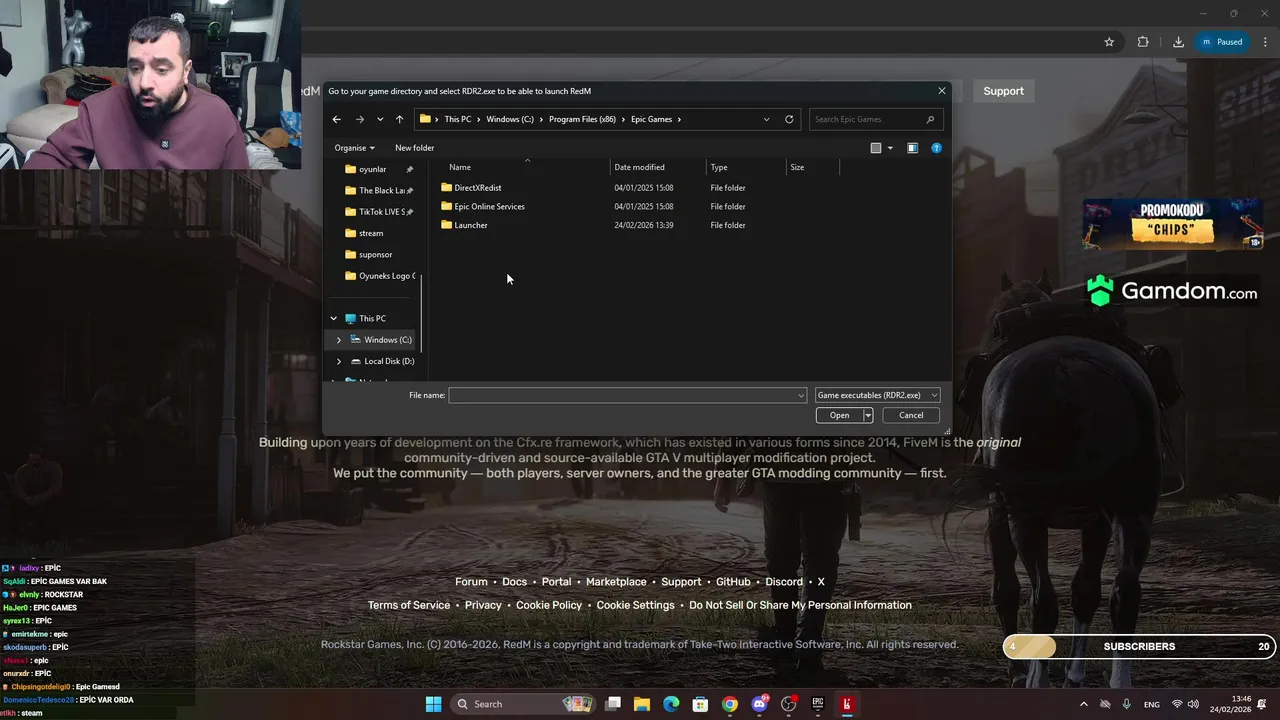Viewport: 1280px width, 720px height.
Task: Sort by Type column header
Action: coord(719,167)
